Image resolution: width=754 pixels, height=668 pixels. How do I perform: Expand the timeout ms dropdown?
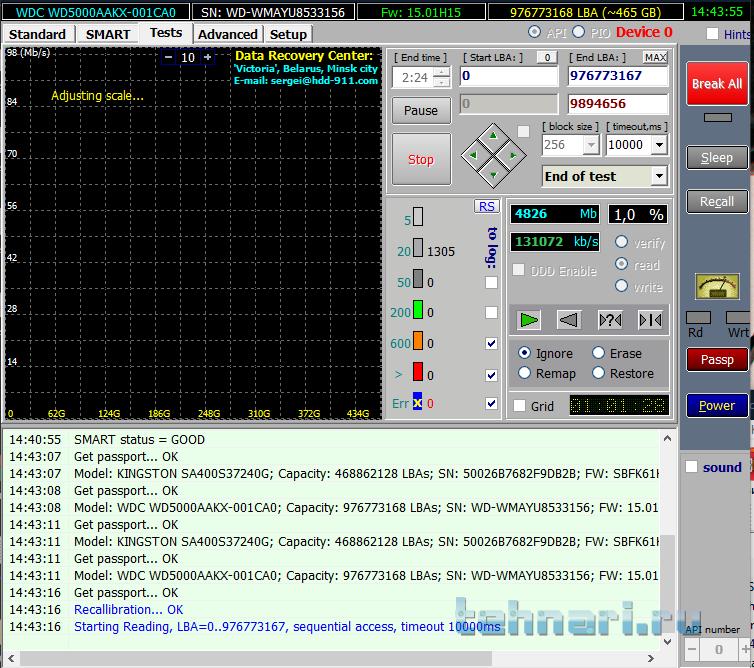point(658,145)
